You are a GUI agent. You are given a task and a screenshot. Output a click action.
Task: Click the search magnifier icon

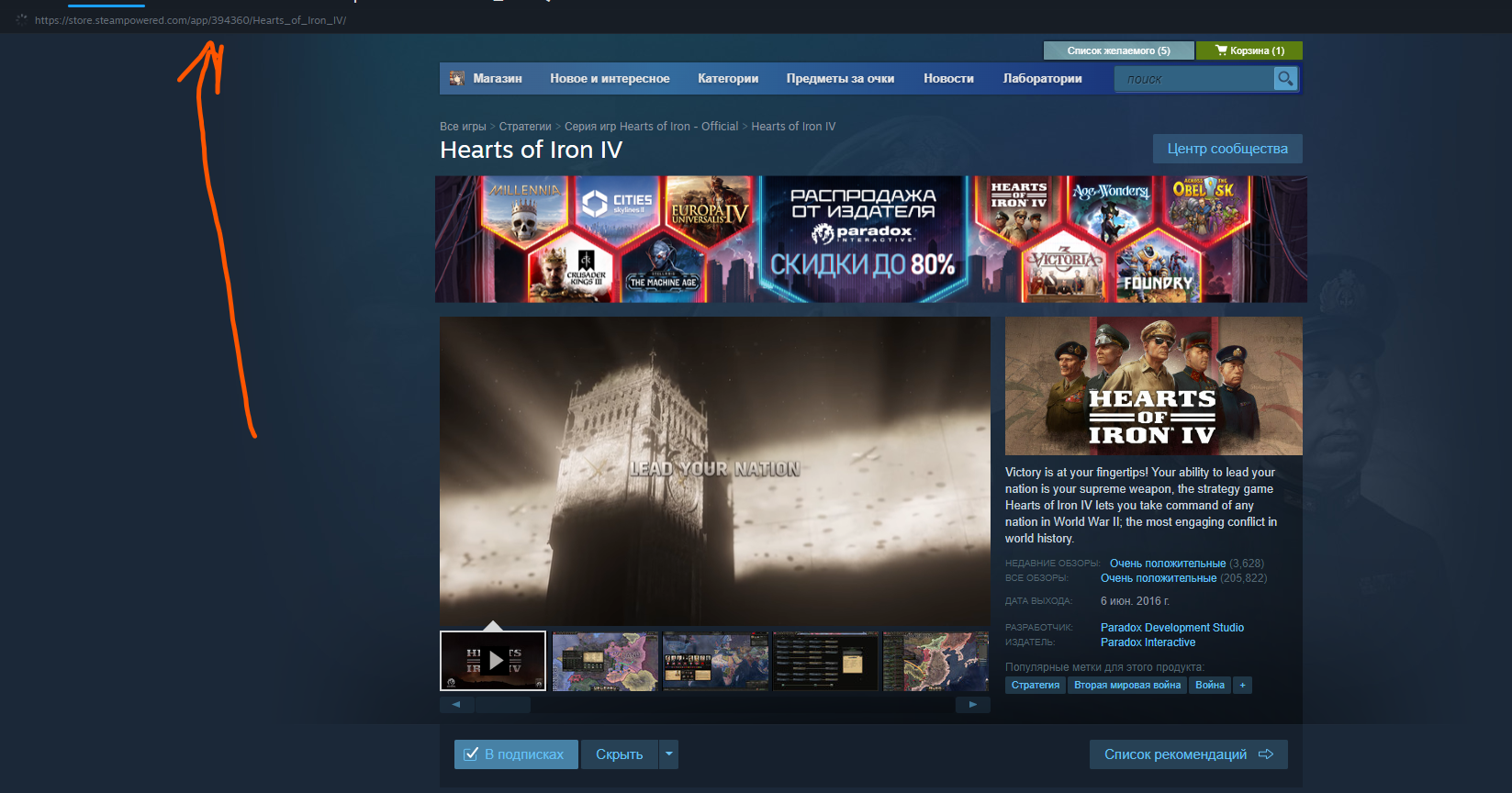(x=1285, y=79)
